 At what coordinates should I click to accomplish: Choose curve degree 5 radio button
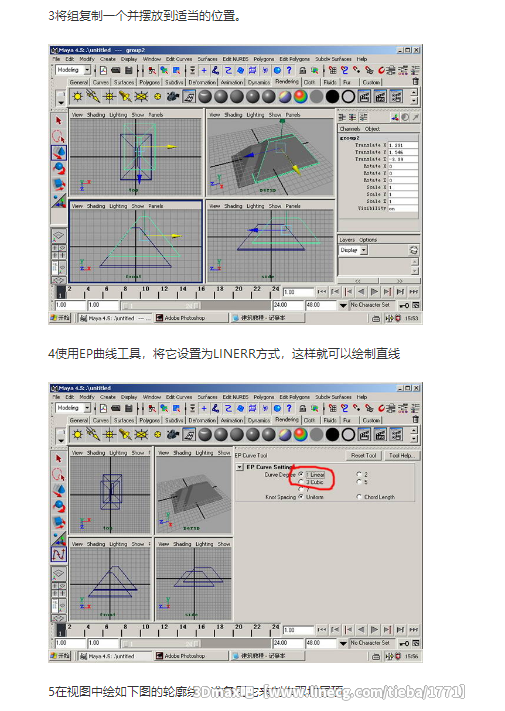(x=359, y=482)
